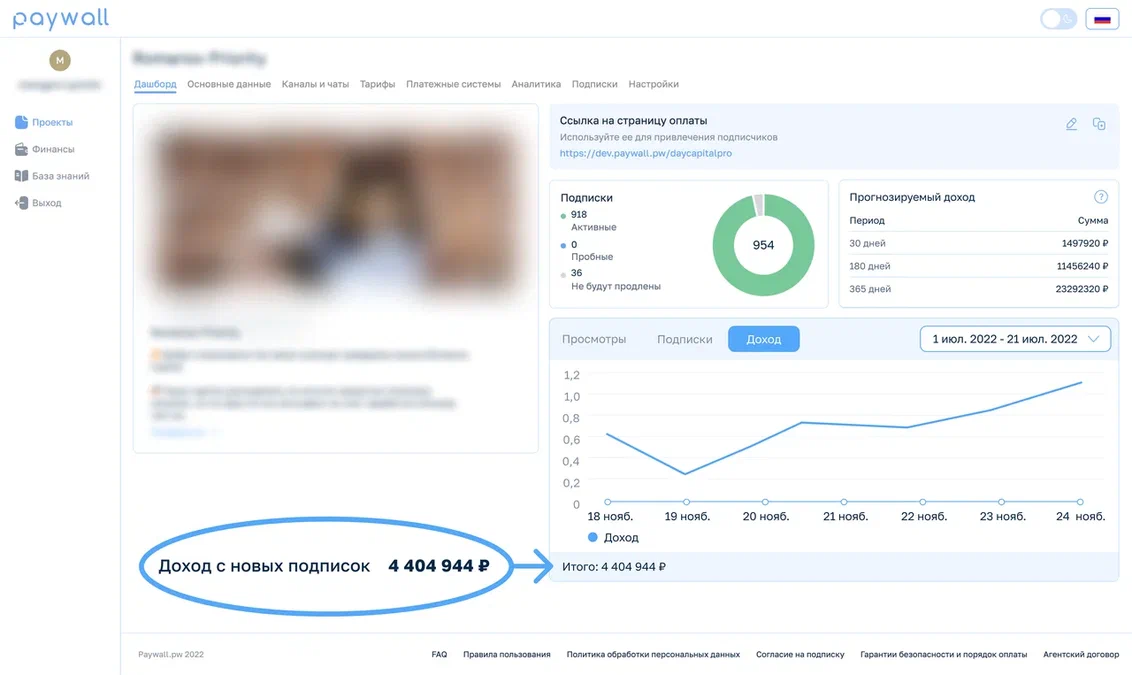Expand date picker chevron arrow
The image size is (1132, 675).
[x=1094, y=339]
